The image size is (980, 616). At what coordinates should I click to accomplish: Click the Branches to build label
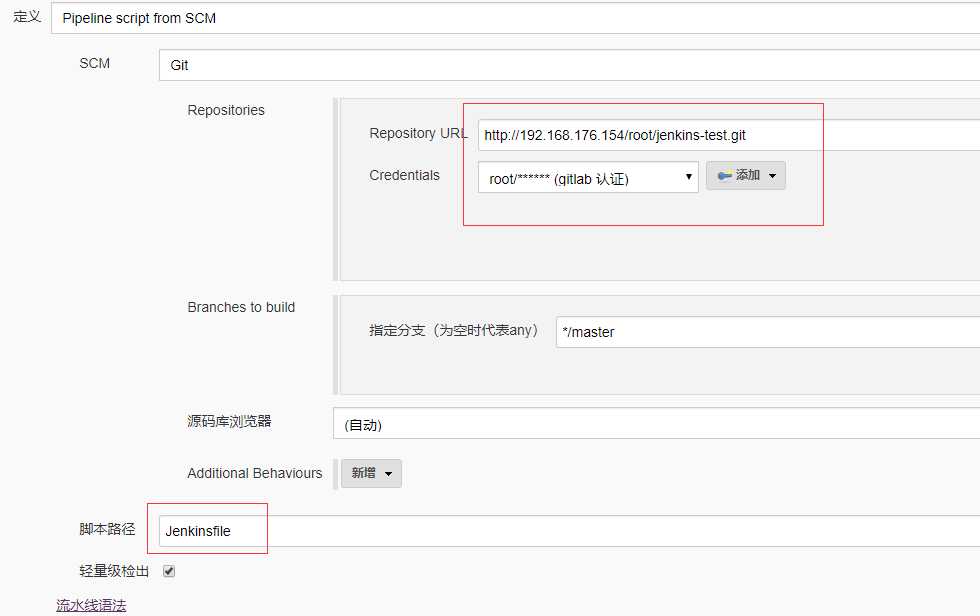241,307
